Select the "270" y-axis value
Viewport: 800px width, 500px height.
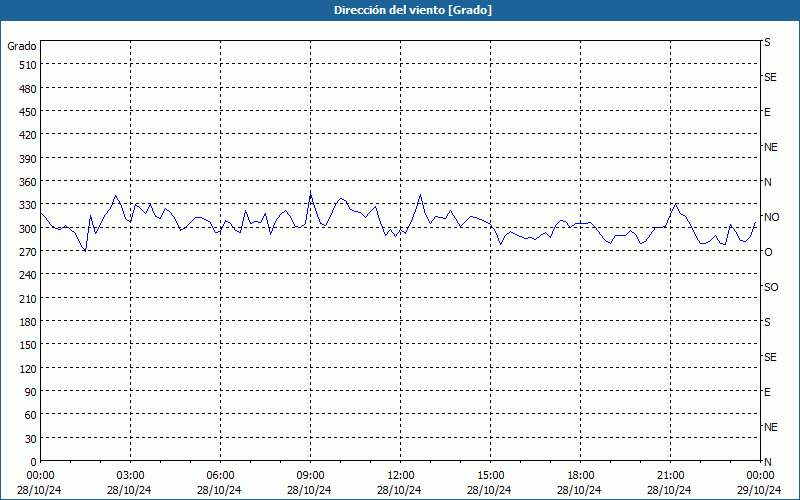point(28,252)
